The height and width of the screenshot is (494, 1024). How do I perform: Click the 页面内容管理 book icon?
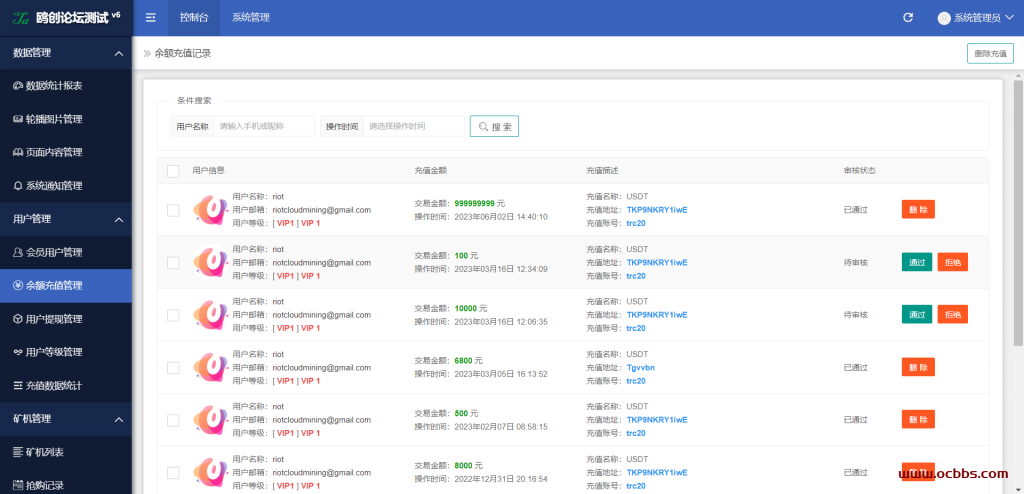point(18,152)
